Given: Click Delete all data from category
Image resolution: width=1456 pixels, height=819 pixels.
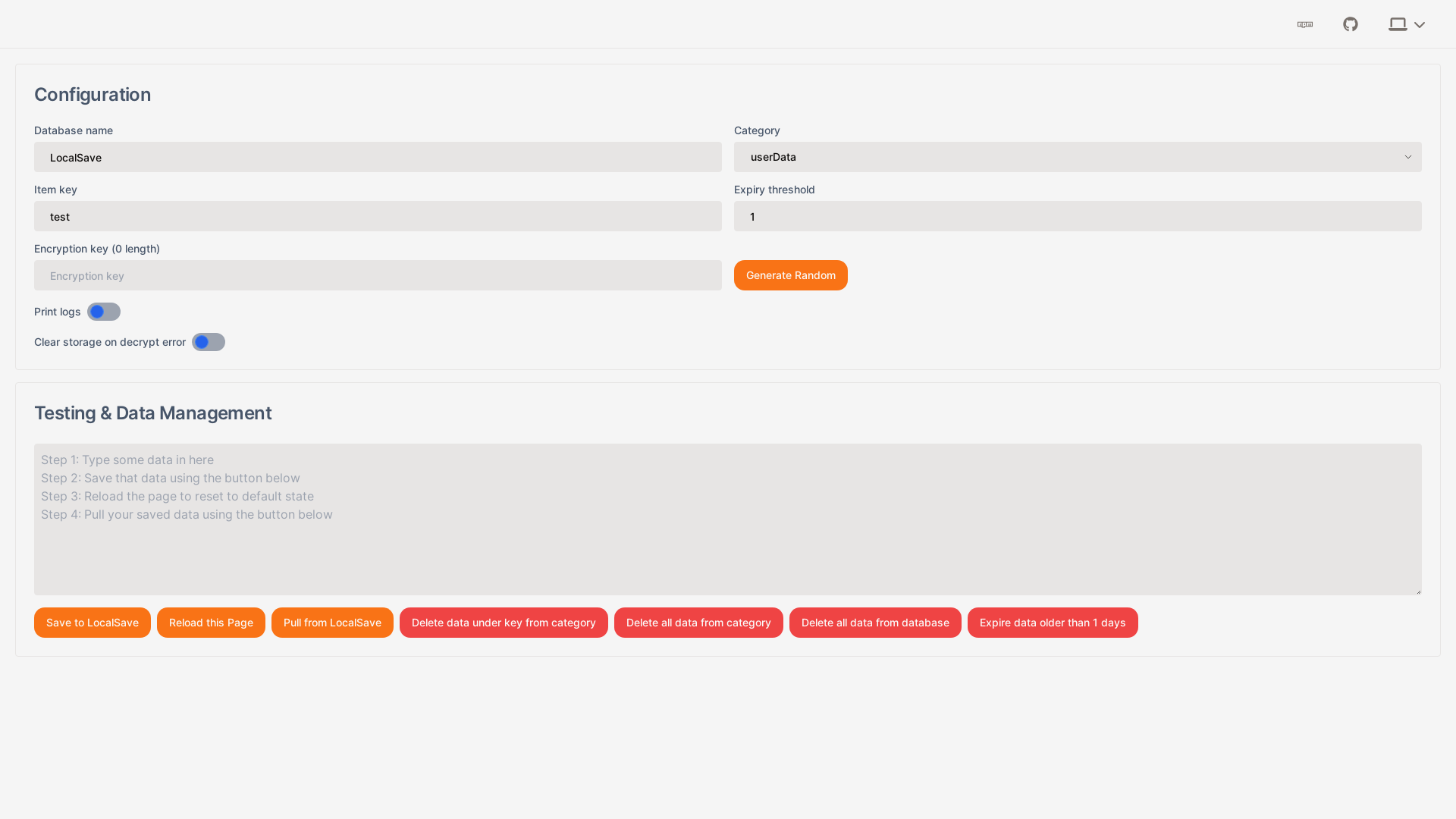Looking at the screenshot, I should [698, 623].
